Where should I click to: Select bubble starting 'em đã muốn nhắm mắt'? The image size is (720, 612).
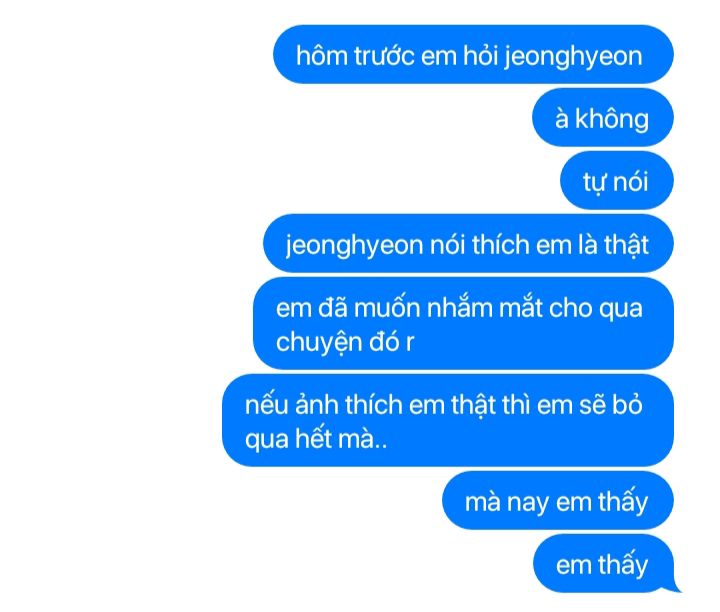tap(463, 323)
